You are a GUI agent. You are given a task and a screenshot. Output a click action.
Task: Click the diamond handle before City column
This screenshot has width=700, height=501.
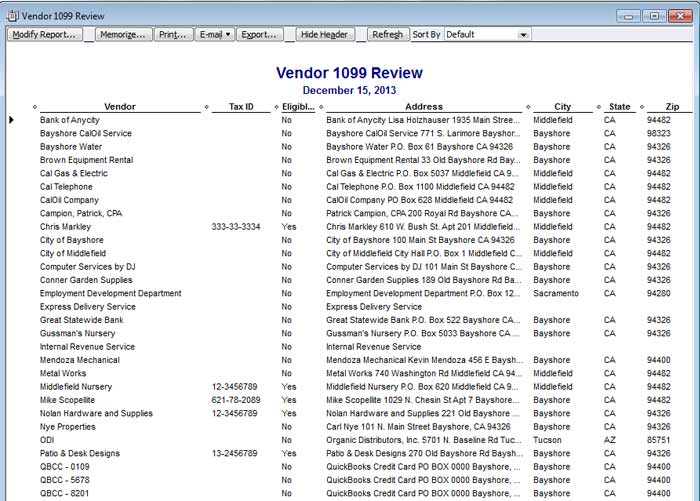pos(528,107)
